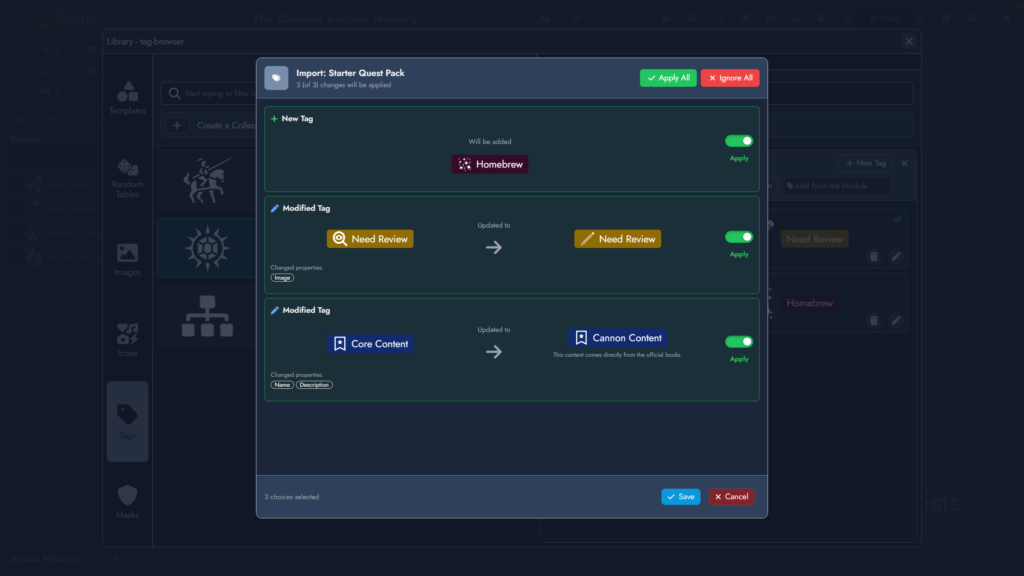Disable Apply toggle for Need Review tag

(x=739, y=237)
